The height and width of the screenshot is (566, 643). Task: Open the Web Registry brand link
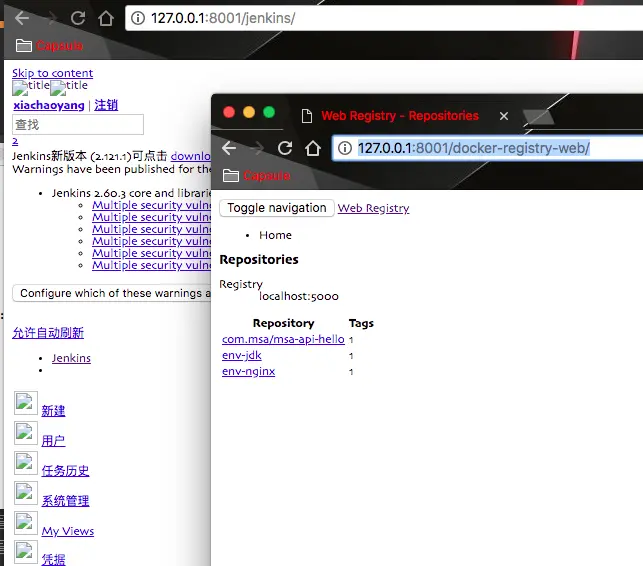374,208
